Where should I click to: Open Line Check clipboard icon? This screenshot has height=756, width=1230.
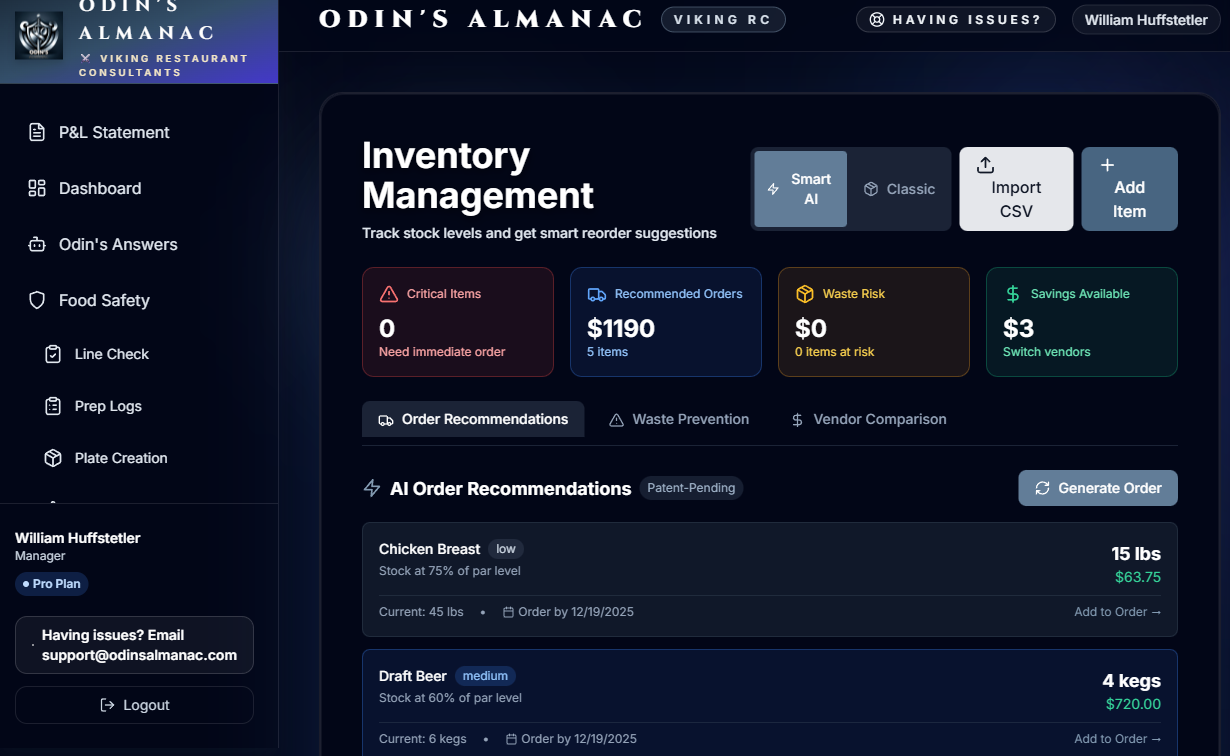[x=53, y=354]
